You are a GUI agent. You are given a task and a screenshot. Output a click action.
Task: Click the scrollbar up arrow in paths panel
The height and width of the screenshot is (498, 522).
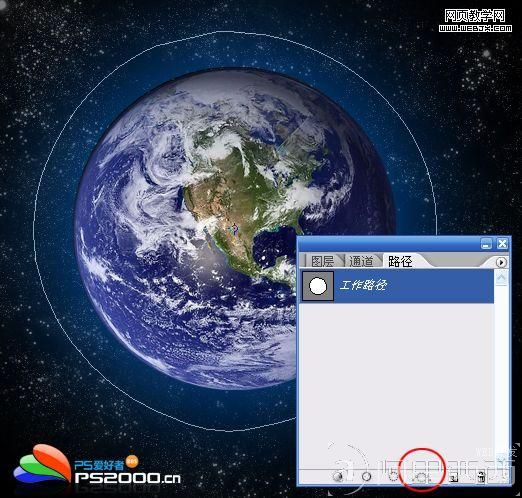[x=501, y=278]
